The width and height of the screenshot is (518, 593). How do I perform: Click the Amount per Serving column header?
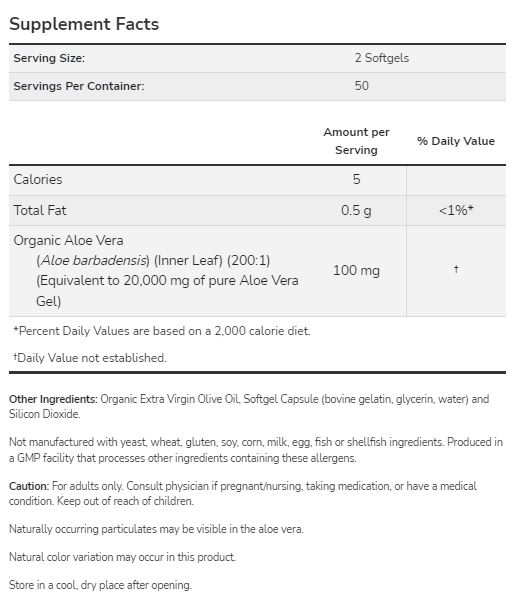(x=356, y=141)
